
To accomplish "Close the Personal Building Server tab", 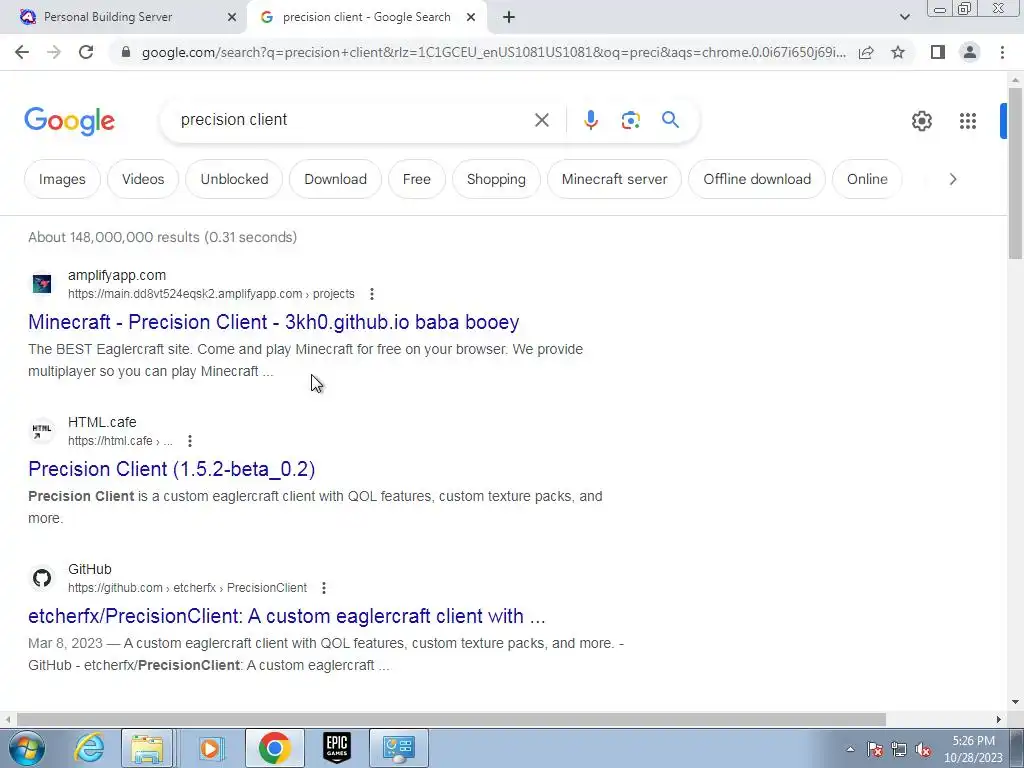I will [x=232, y=18].
